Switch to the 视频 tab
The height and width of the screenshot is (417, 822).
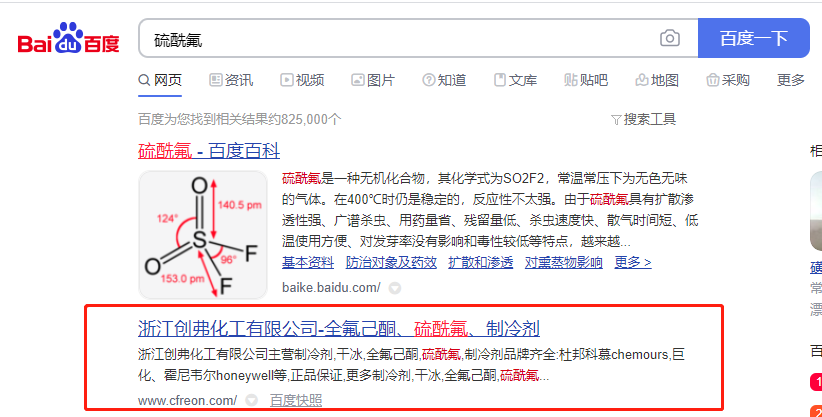pos(302,80)
